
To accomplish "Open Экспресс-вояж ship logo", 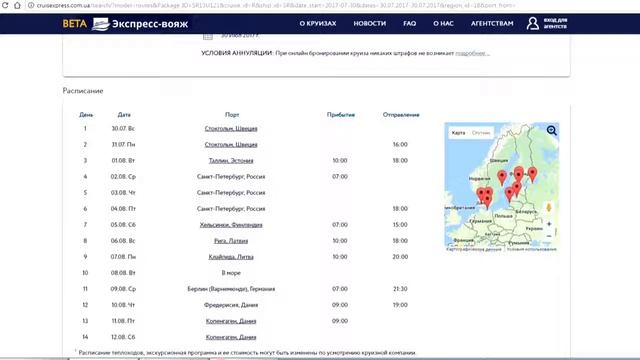I will coord(100,24).
